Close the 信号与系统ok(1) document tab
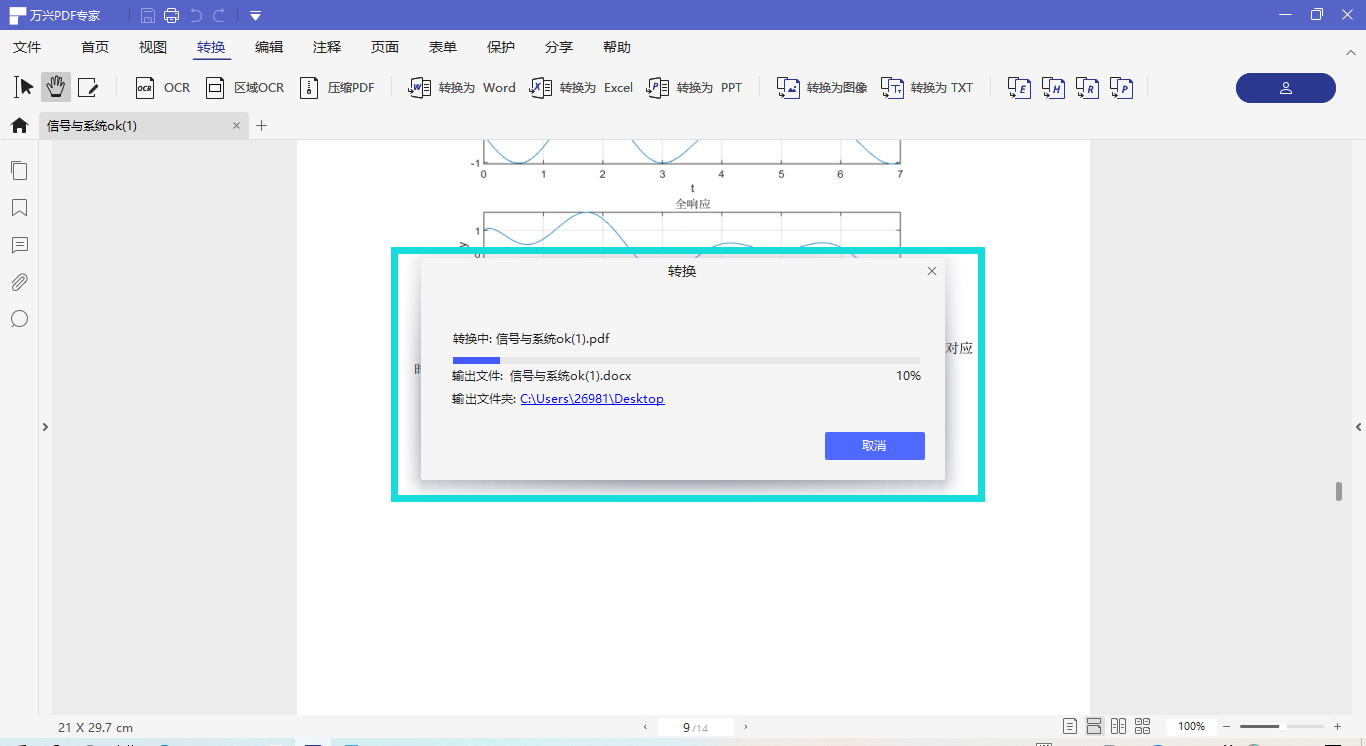1366x746 pixels. coord(237,125)
